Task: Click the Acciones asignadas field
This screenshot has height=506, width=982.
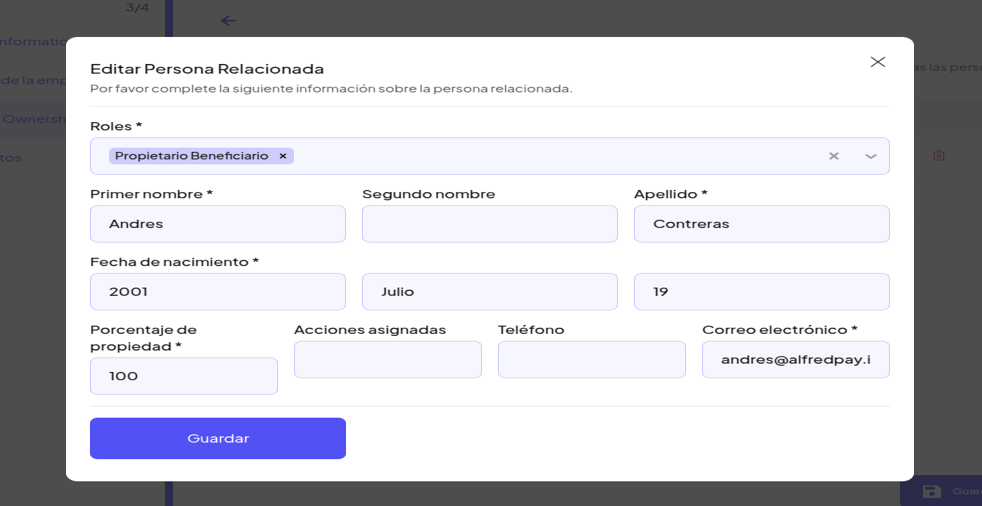Action: [388, 359]
